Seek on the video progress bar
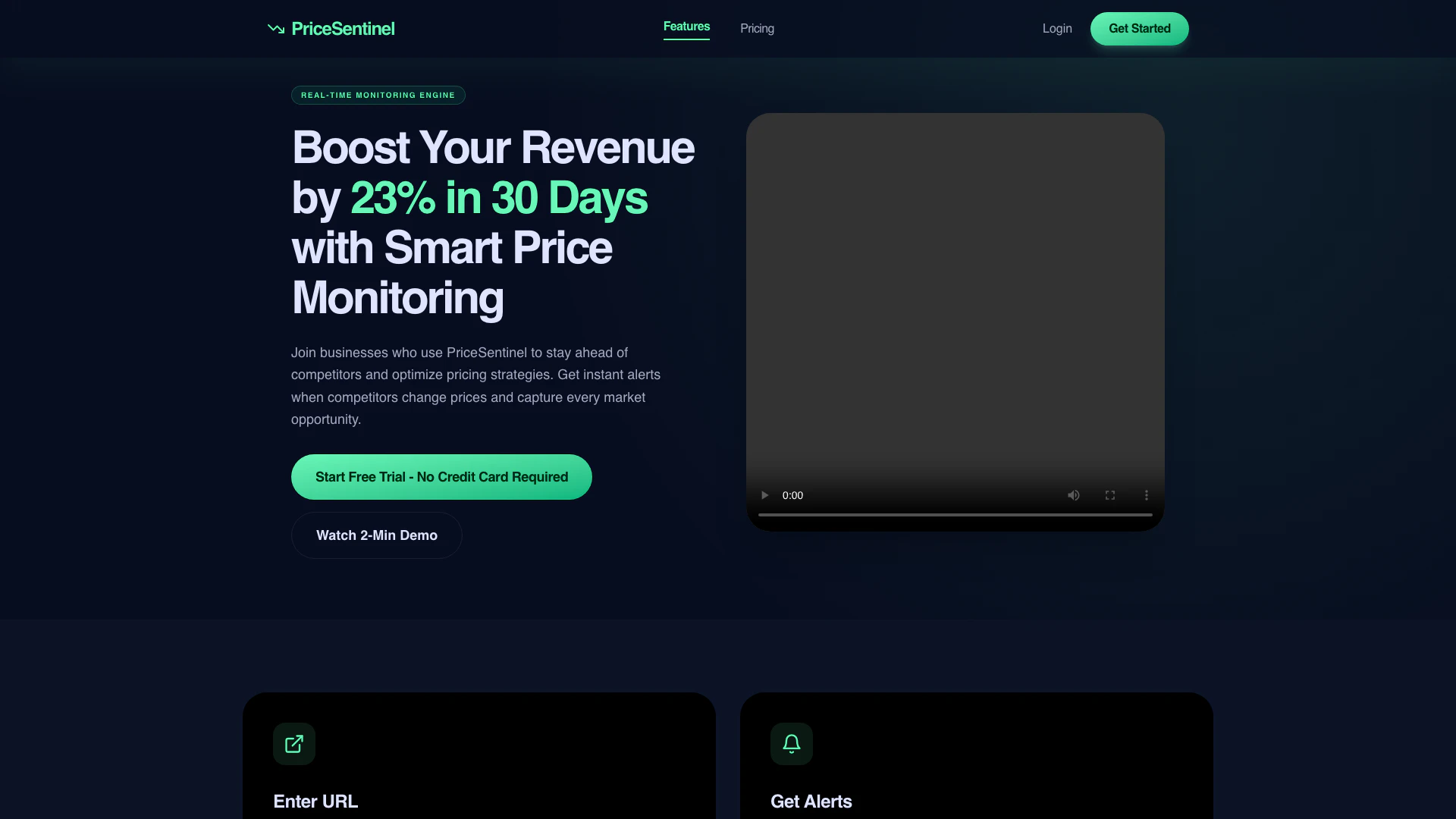This screenshot has height=819, width=1456. tap(955, 515)
